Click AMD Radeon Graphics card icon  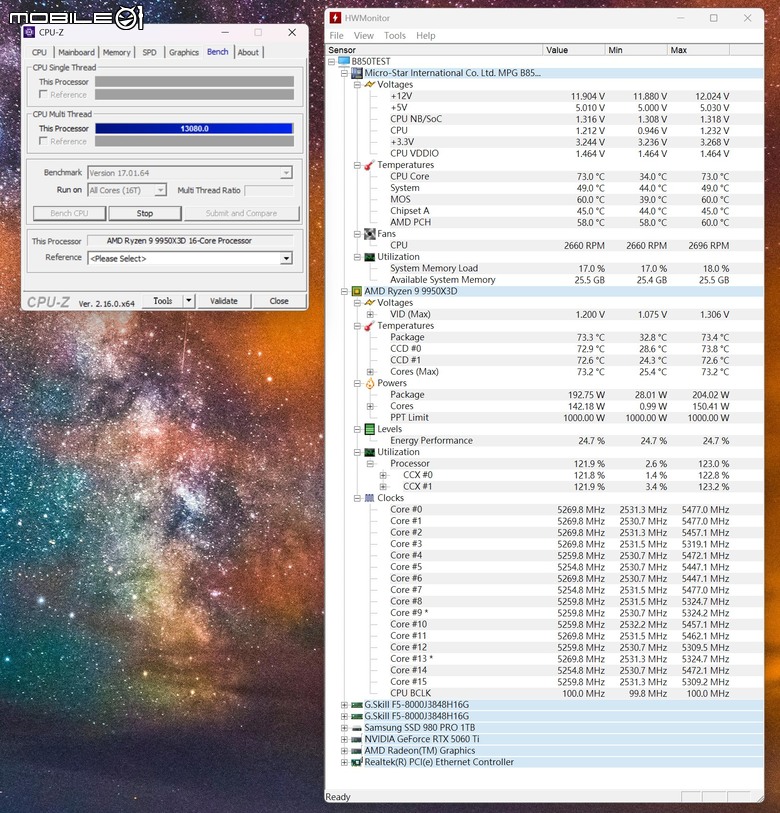point(357,751)
